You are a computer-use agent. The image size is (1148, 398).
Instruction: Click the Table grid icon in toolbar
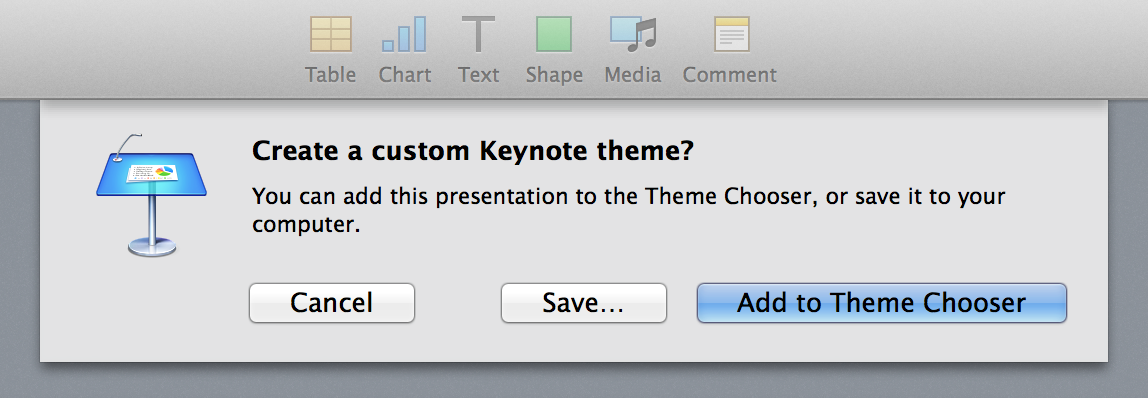[x=331, y=34]
